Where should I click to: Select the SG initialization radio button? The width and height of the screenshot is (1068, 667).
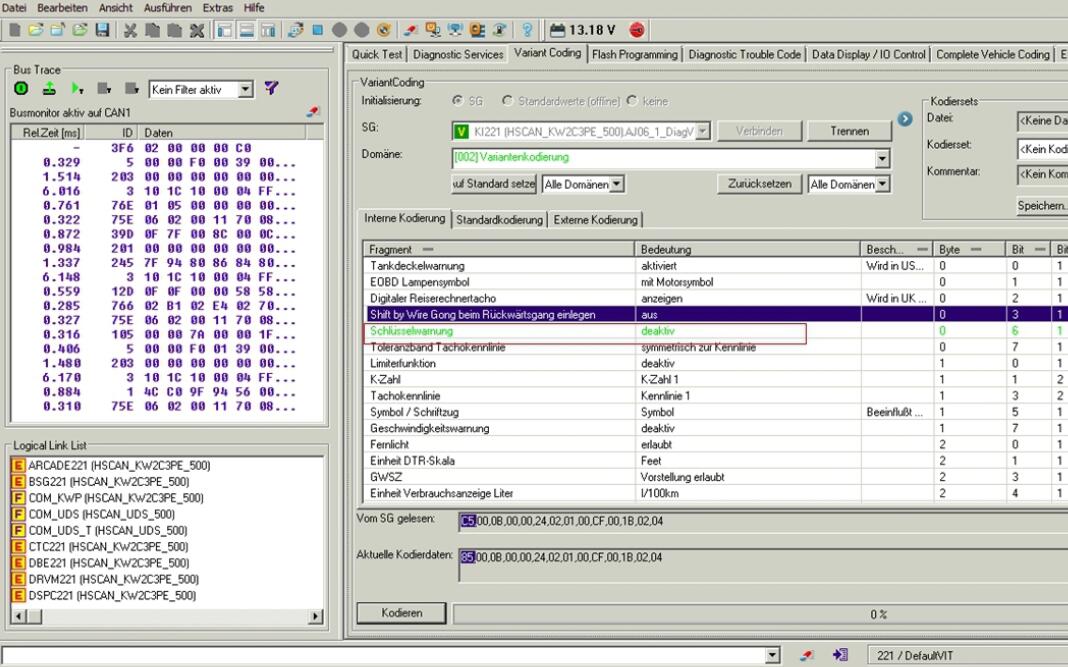(458, 100)
